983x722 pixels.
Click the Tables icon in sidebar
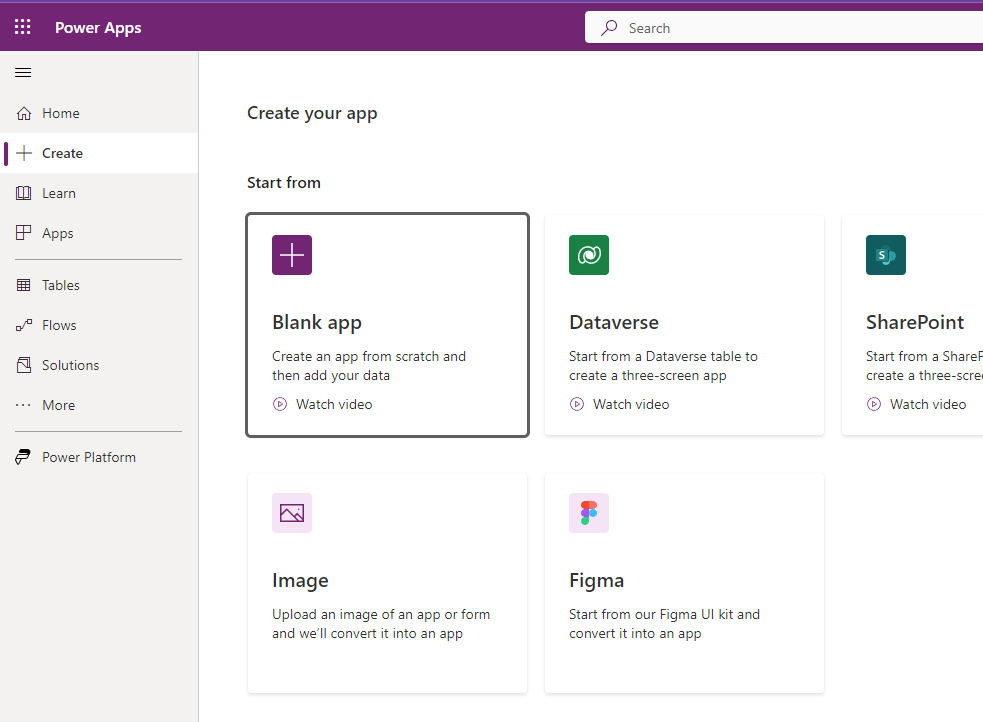pyautogui.click(x=24, y=285)
